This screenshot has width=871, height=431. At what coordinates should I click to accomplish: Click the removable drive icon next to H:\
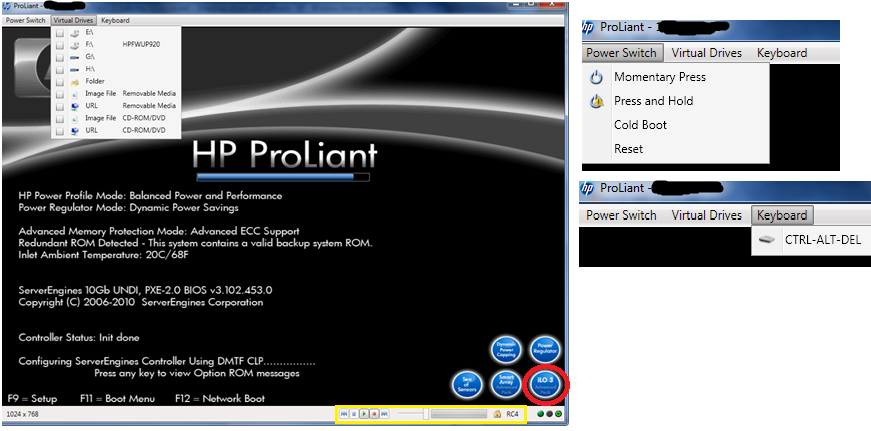tap(75, 69)
